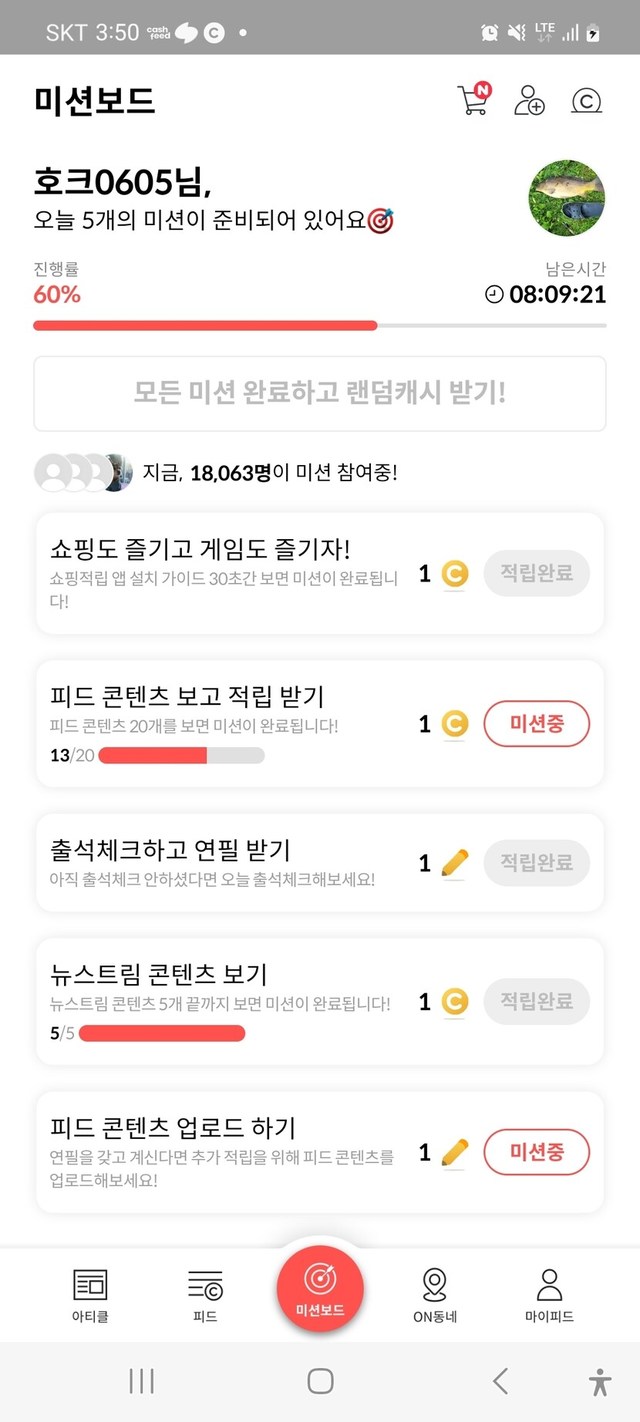Open the recent apps button
The image size is (640, 1422).
click(x=141, y=1381)
